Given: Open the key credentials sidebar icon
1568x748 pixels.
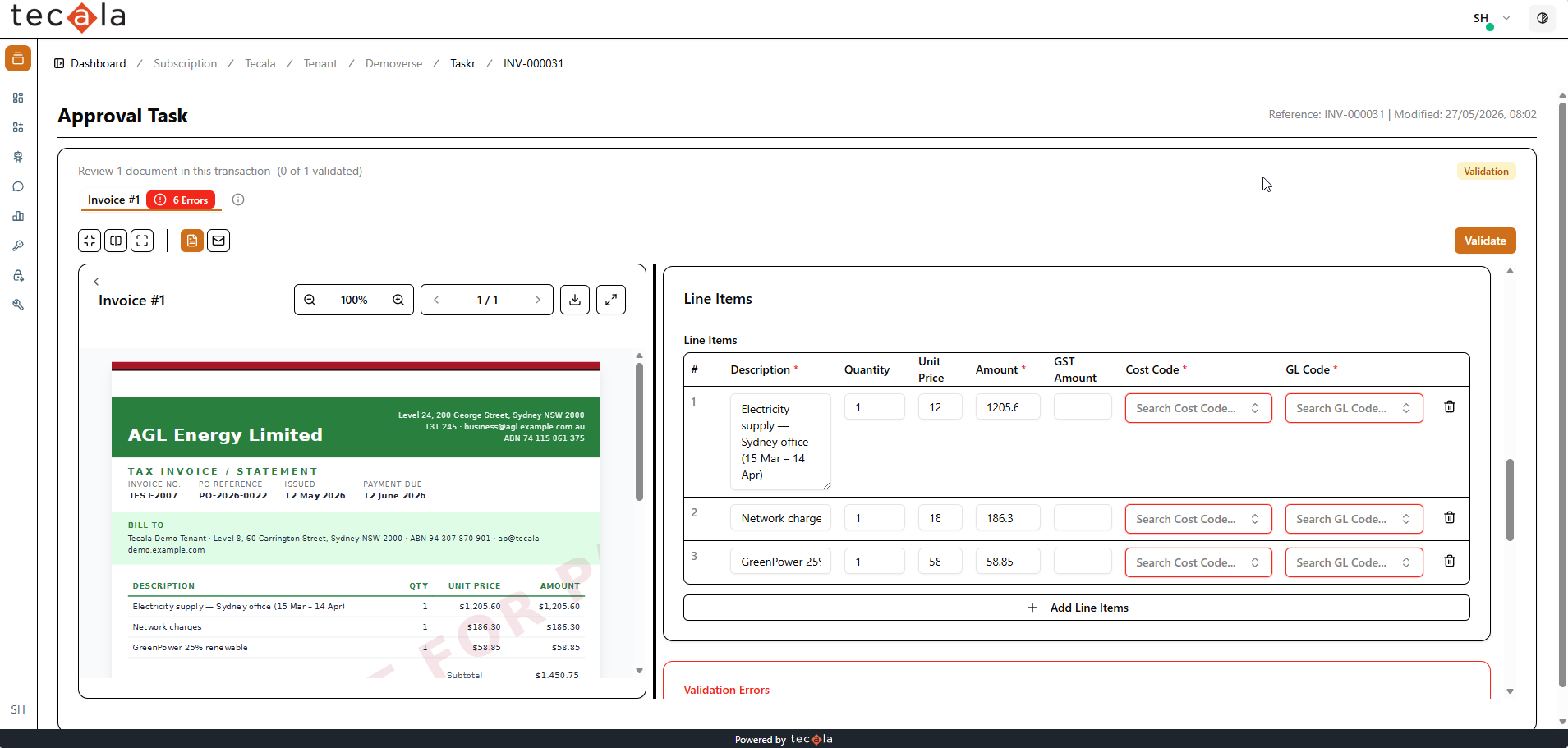Looking at the screenshot, I should tap(18, 246).
